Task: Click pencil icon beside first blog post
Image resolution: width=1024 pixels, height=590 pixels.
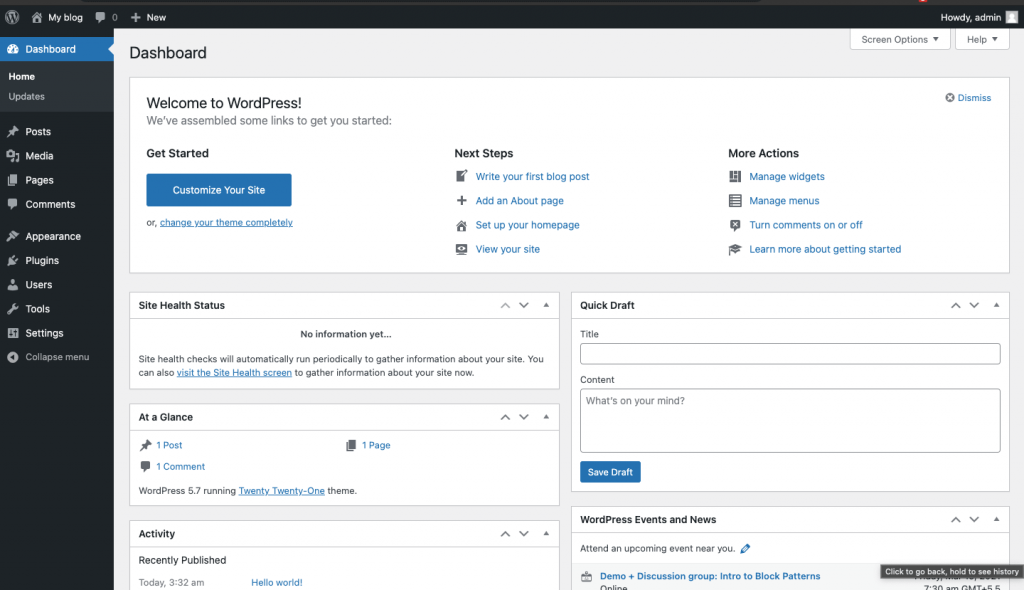Action: point(461,176)
